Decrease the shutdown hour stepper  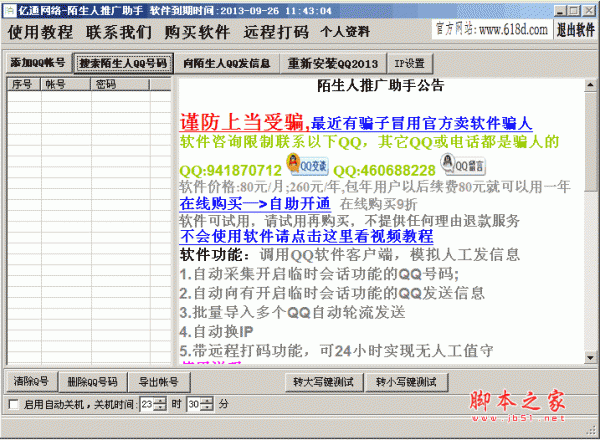(160, 407)
